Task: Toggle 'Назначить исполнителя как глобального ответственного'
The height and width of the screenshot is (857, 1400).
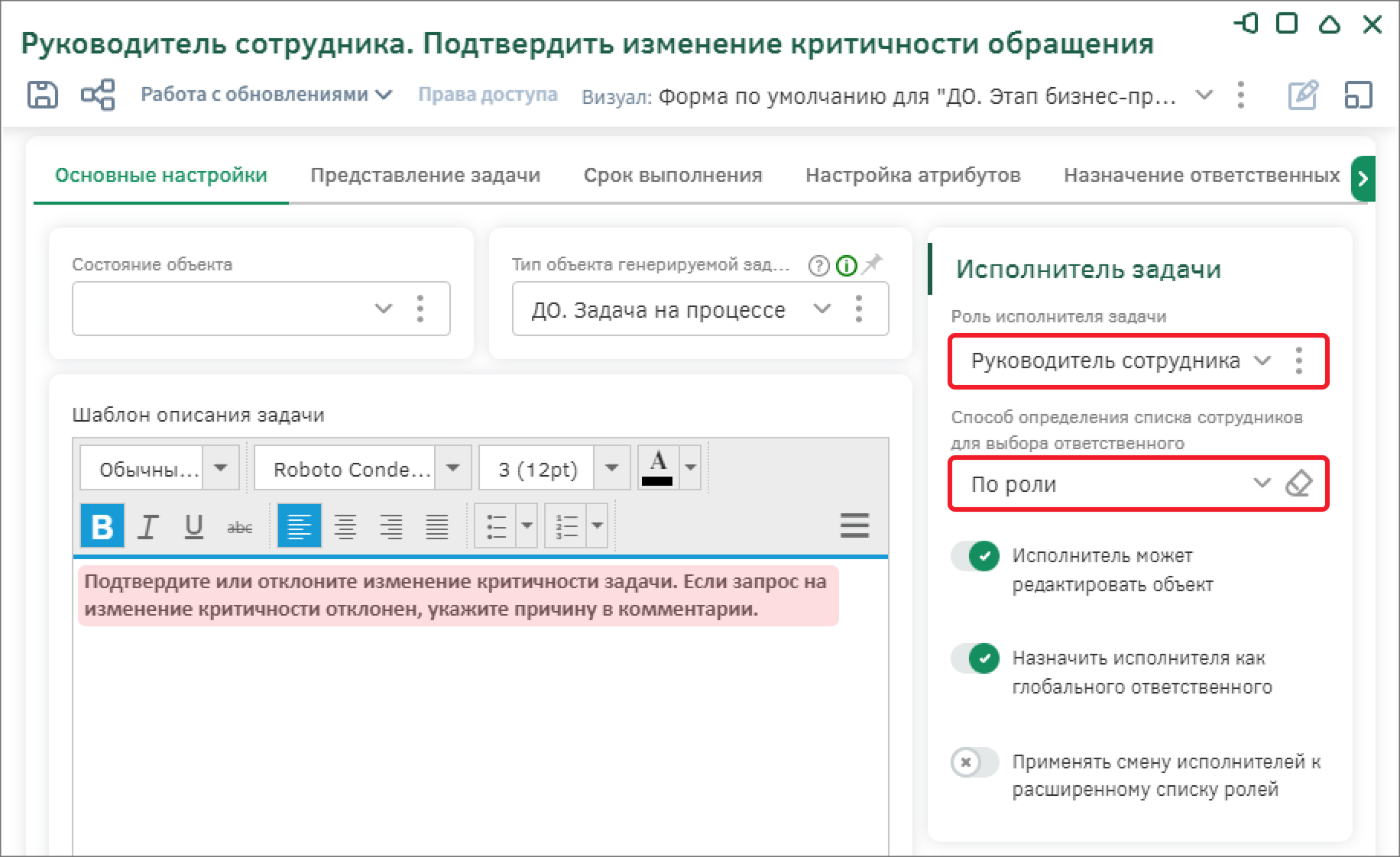Action: pos(976,658)
